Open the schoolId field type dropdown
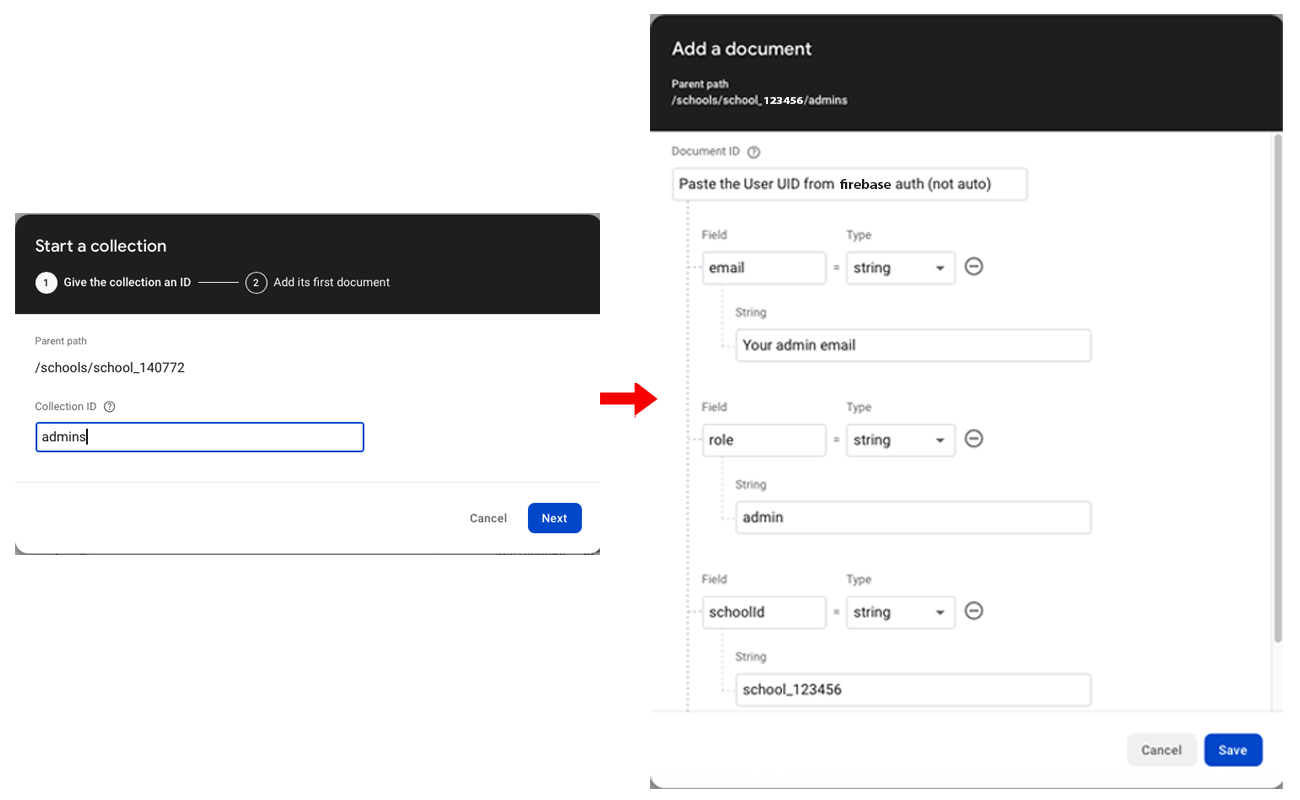The image size is (1300, 800). coord(900,611)
